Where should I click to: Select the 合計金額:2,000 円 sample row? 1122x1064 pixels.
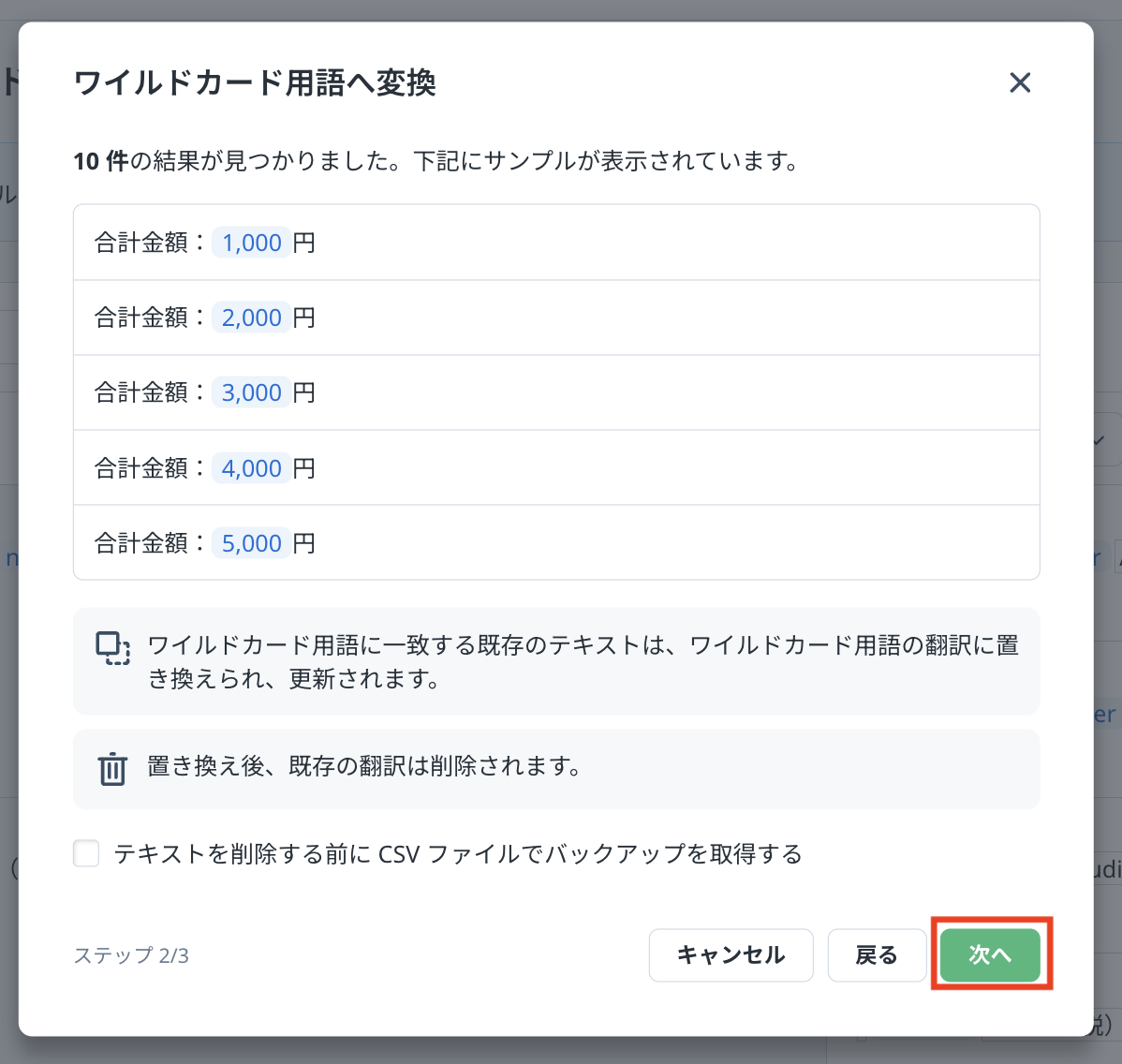click(x=556, y=318)
